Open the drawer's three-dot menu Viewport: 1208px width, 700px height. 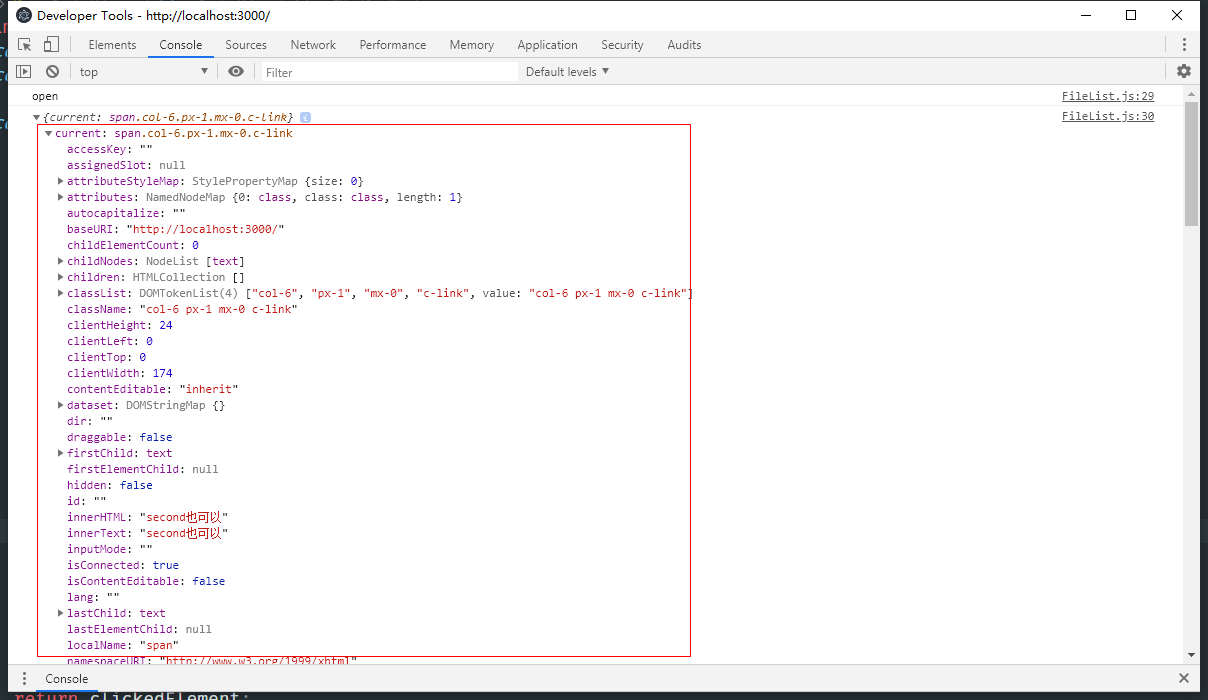(x=24, y=679)
